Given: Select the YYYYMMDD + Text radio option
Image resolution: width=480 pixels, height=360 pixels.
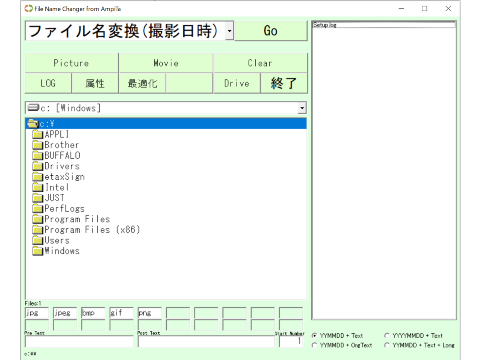Looking at the screenshot, I should [413, 336].
